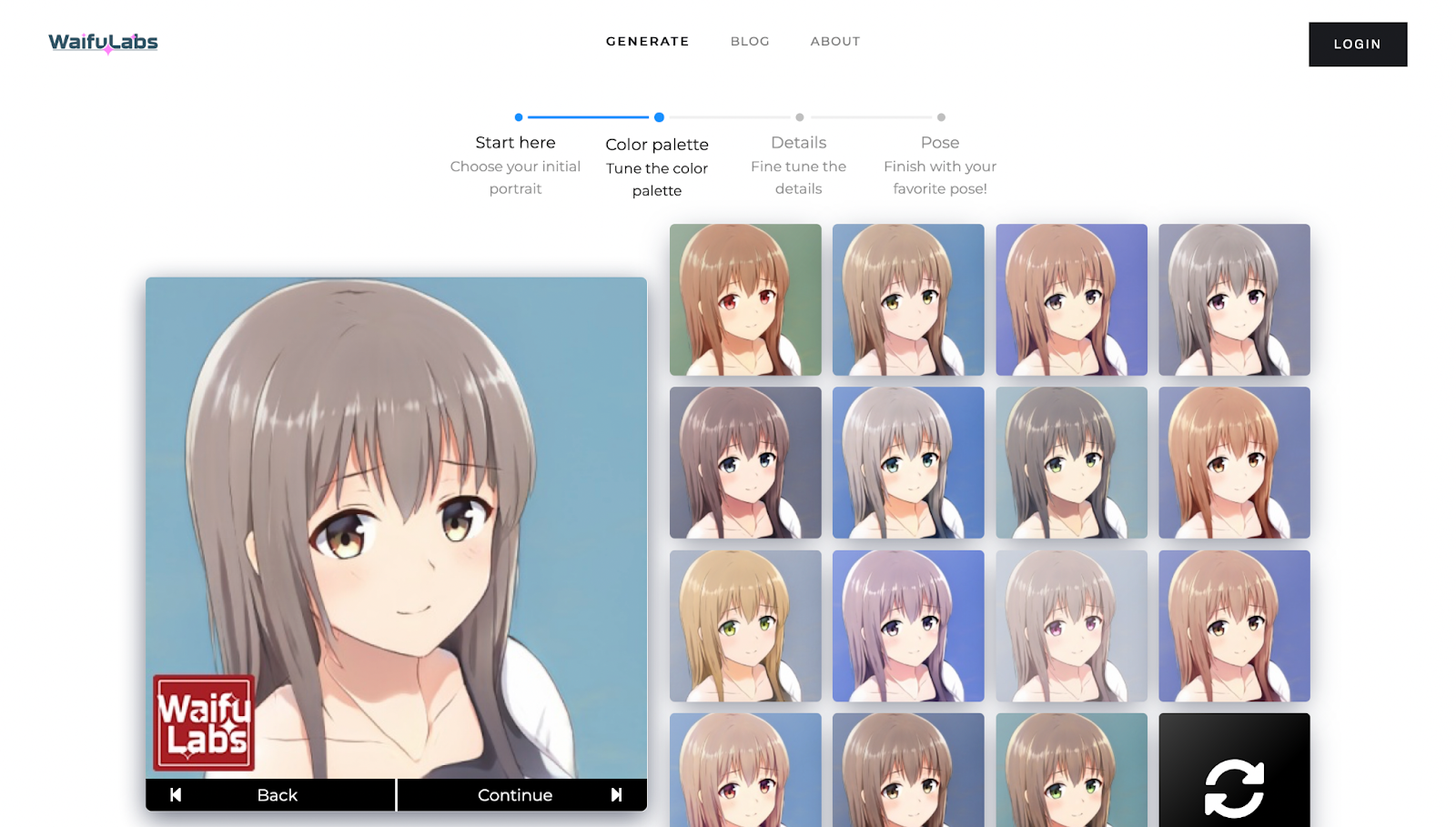Viewport: 1456px width, 827px height.
Task: Pick the first-row portrait with green-yellow eyes
Action: coord(908,299)
